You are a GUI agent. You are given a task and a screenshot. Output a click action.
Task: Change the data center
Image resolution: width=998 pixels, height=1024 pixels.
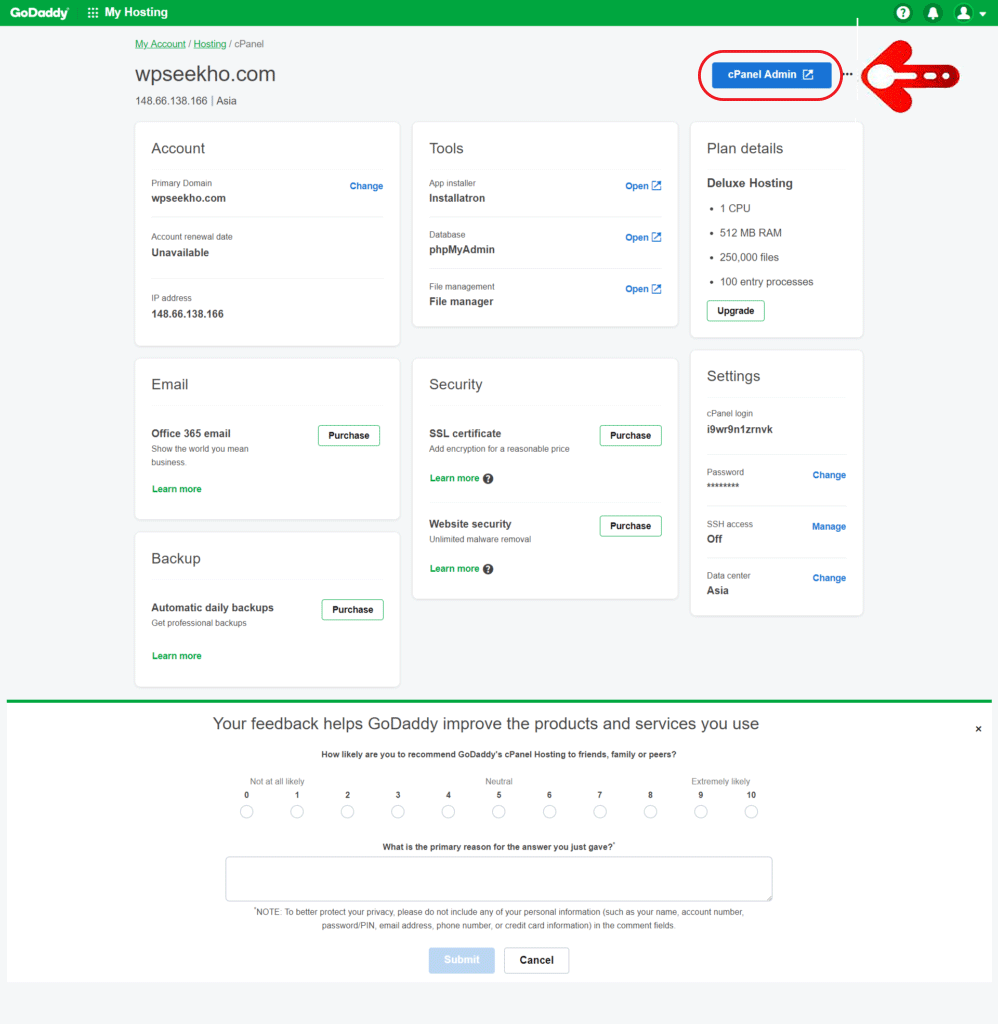[829, 578]
